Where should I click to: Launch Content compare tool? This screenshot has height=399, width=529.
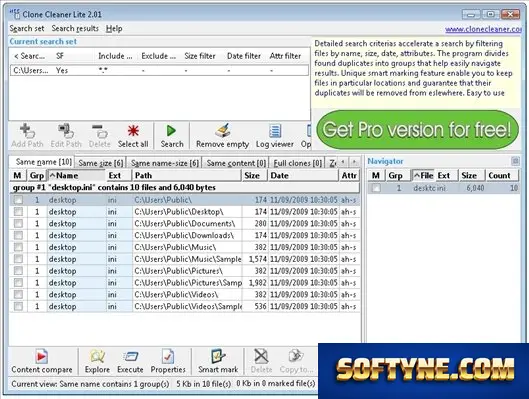pos(42,362)
